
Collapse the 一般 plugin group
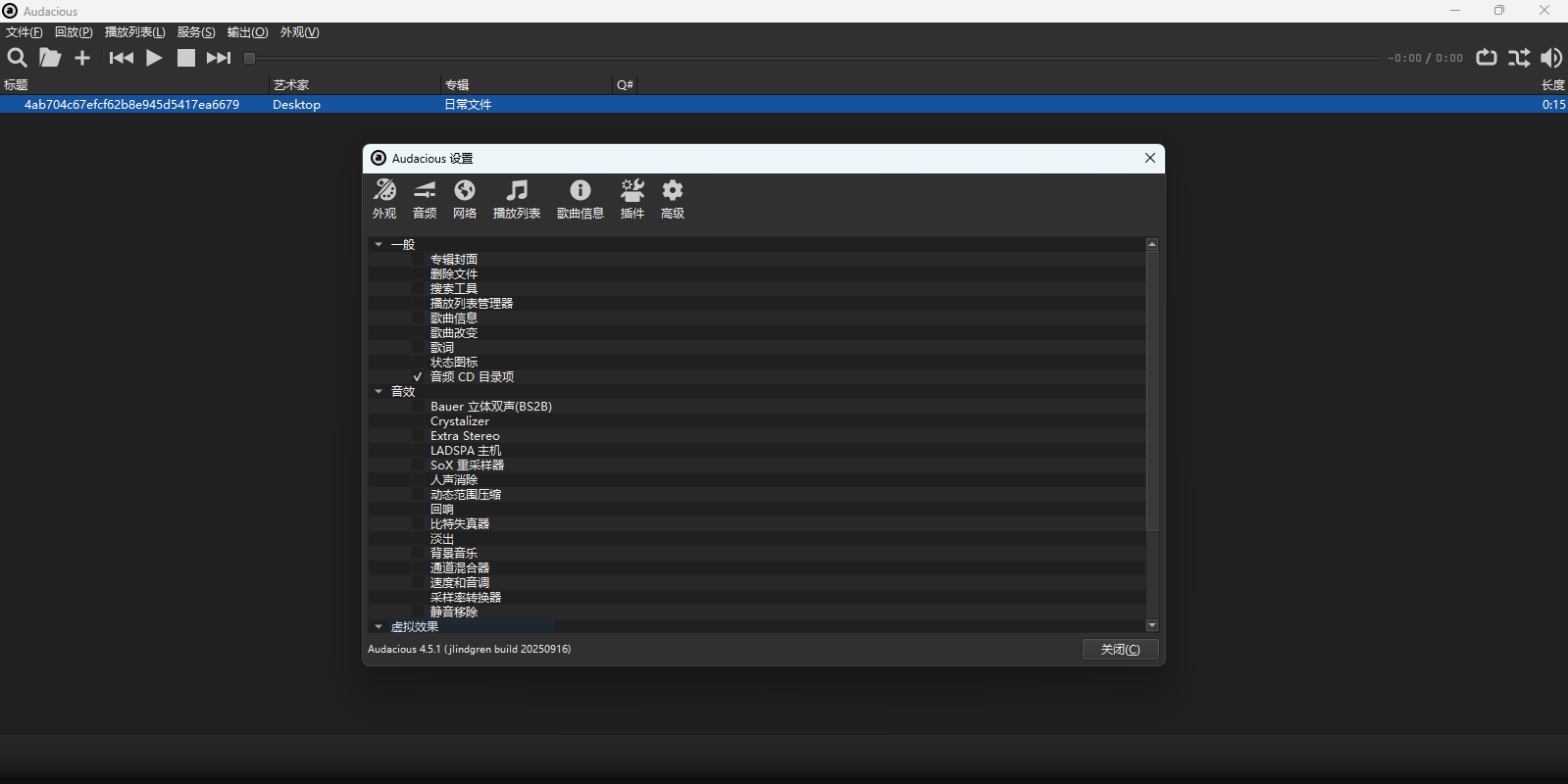[379, 244]
